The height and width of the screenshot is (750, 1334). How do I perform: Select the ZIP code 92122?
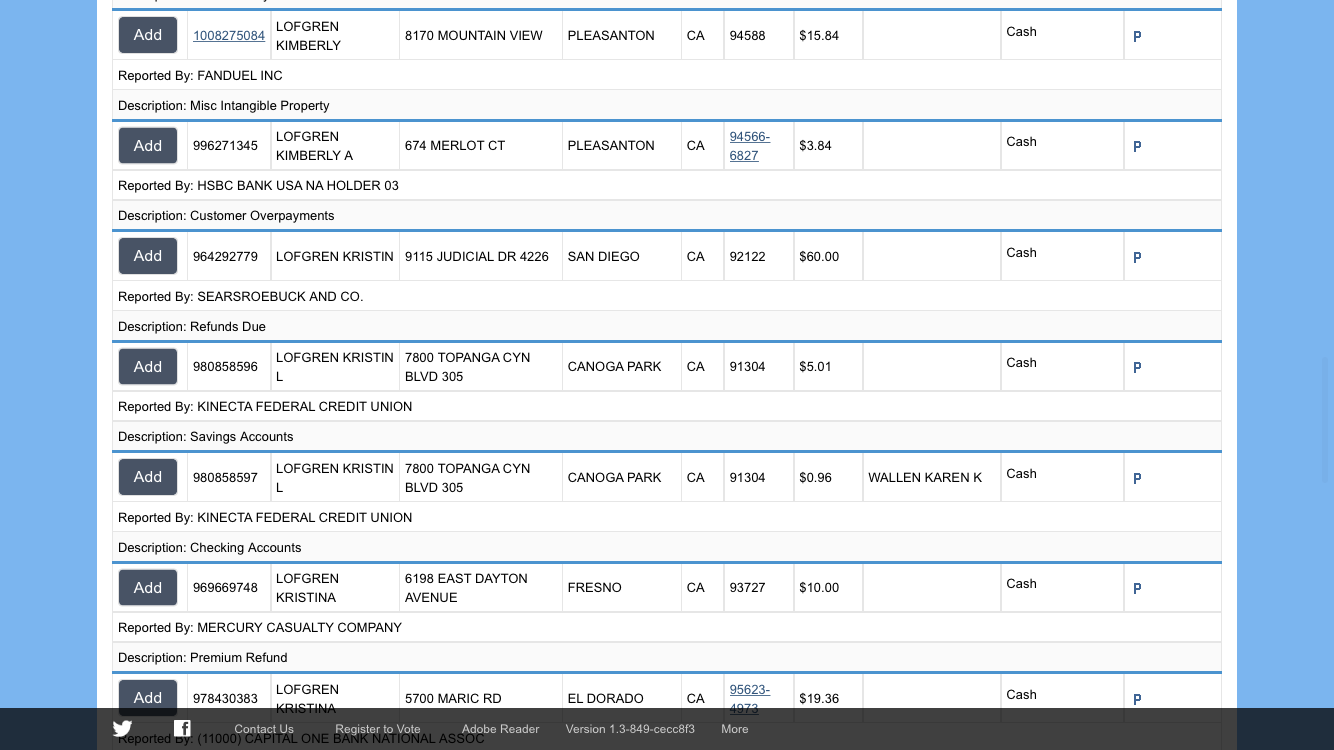click(747, 257)
